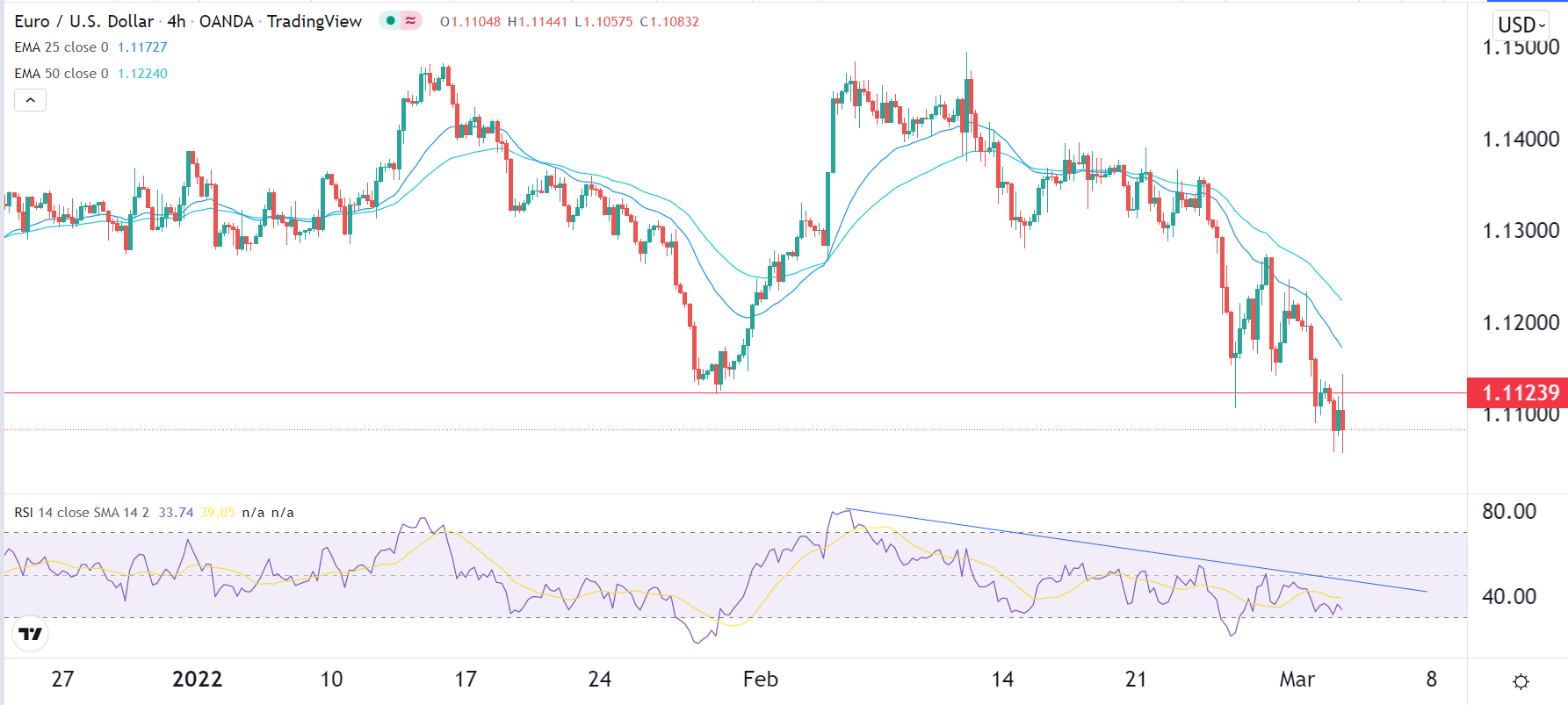The height and width of the screenshot is (705, 1568).
Task: Select the EMA 25 indicator legend
Action: pos(61,47)
